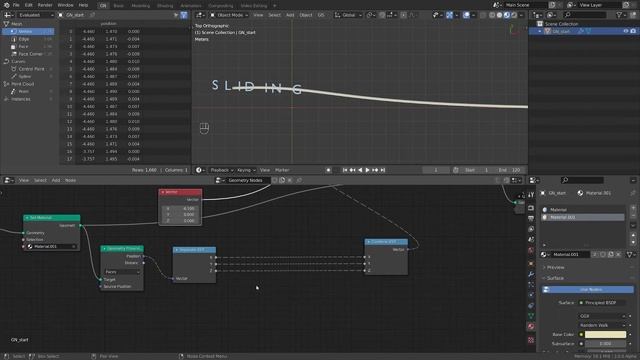640x360 pixels.
Task: Click the End frame field
Action: pos(509,170)
